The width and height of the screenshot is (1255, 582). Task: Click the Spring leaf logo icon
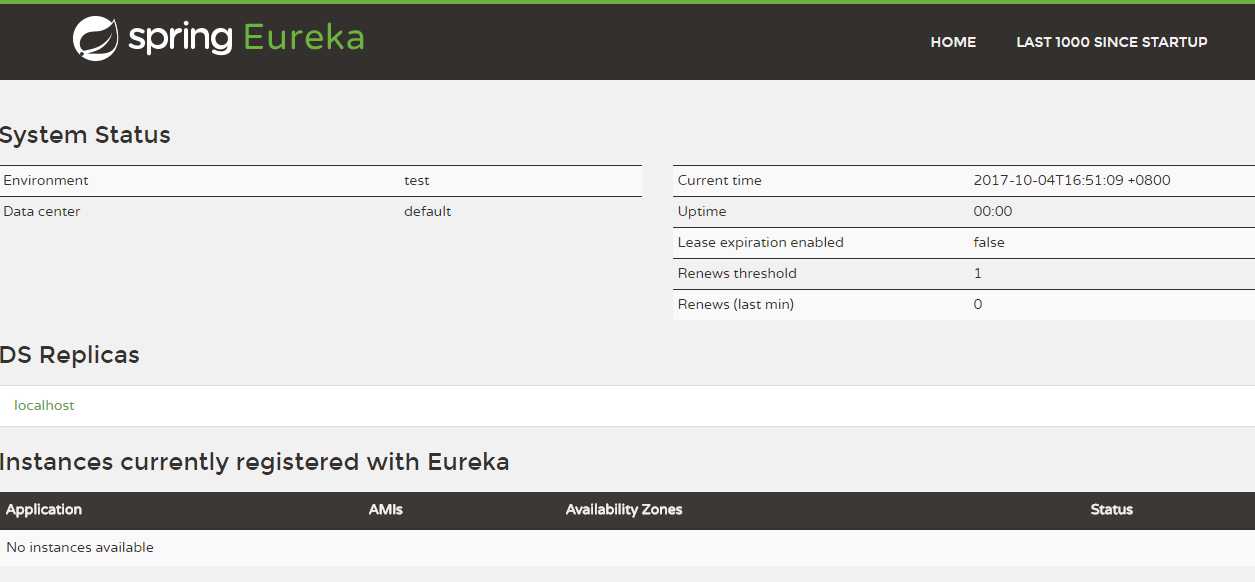coord(96,39)
